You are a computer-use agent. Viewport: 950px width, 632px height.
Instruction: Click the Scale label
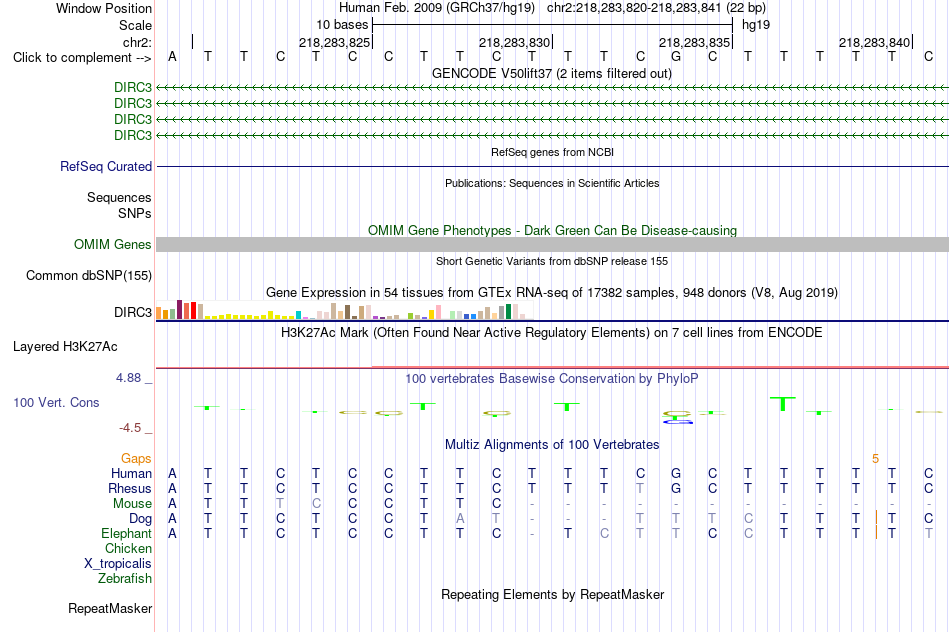(x=135, y=25)
